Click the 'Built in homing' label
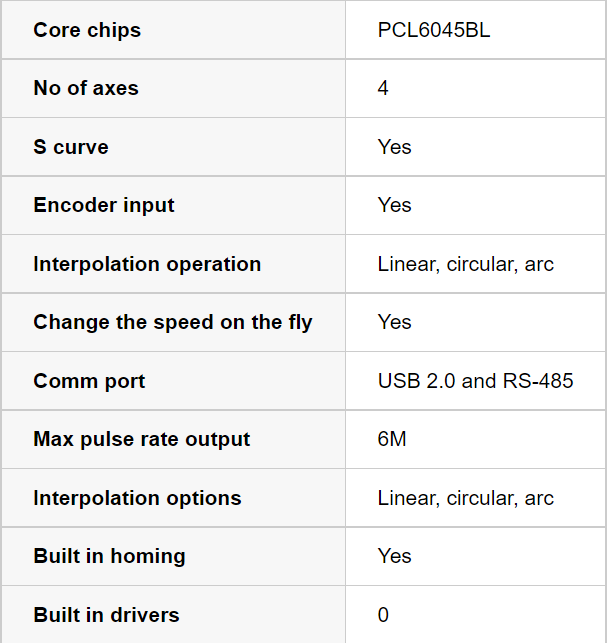The width and height of the screenshot is (608, 643). [x=109, y=556]
